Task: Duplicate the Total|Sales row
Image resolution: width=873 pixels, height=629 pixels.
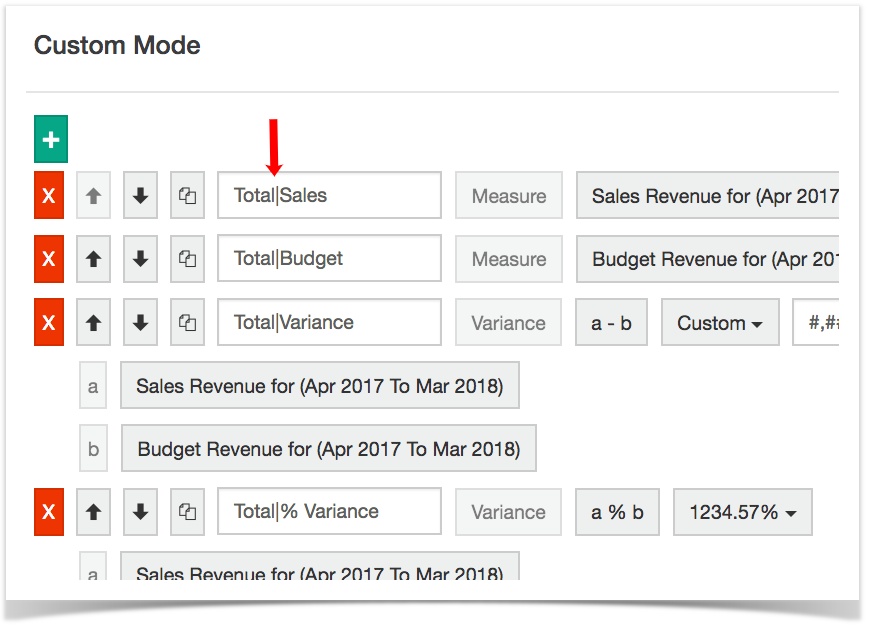Action: coord(188,195)
